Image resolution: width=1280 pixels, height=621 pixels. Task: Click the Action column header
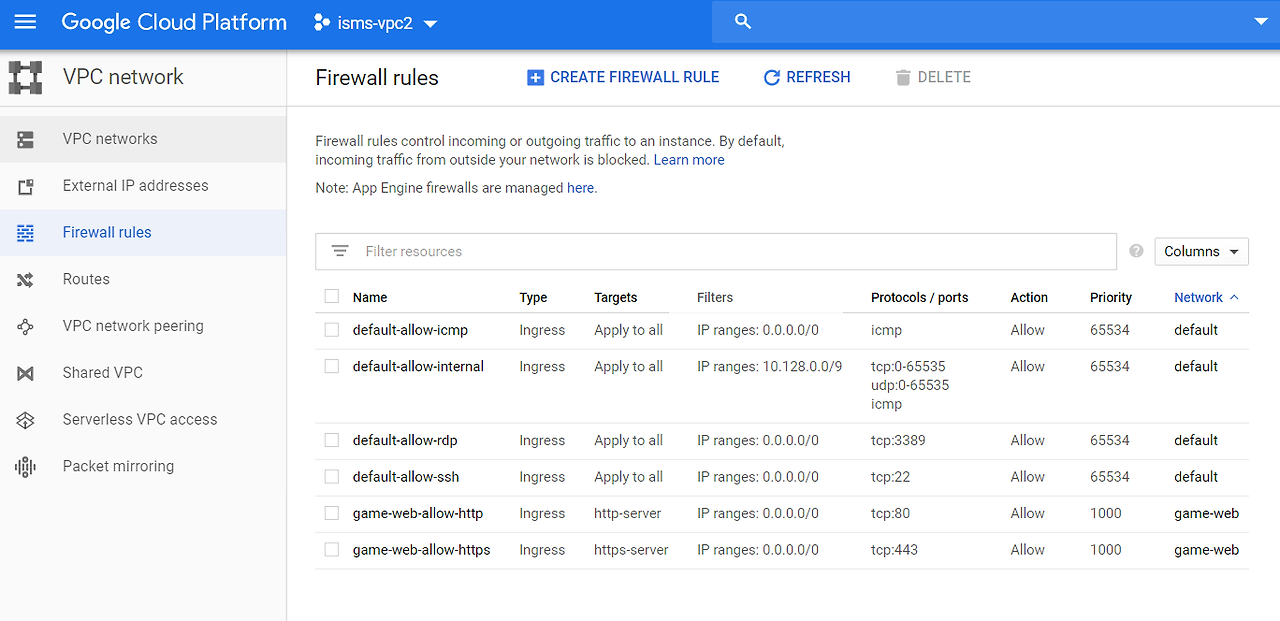1029,297
